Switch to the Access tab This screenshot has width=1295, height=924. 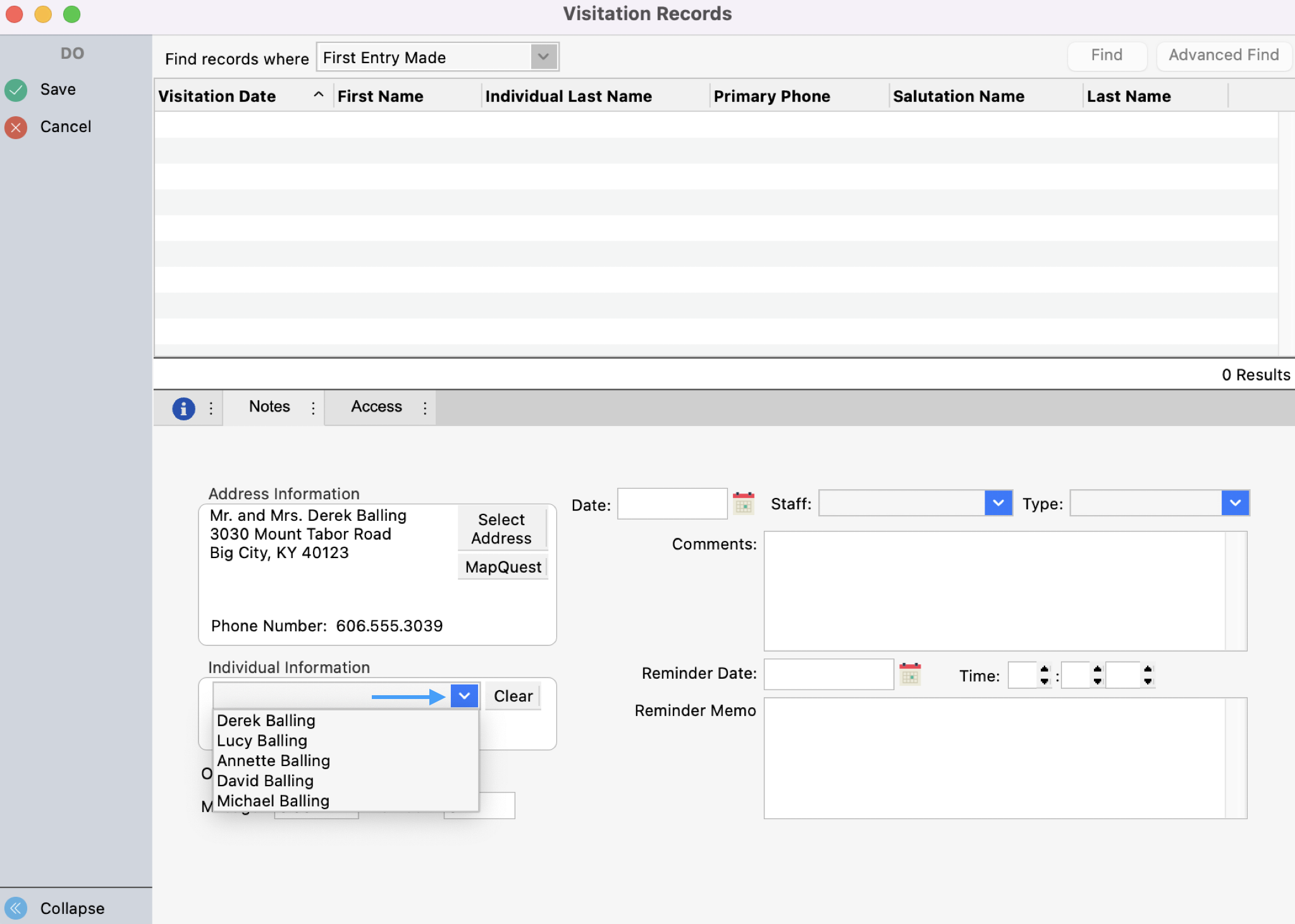pos(376,406)
